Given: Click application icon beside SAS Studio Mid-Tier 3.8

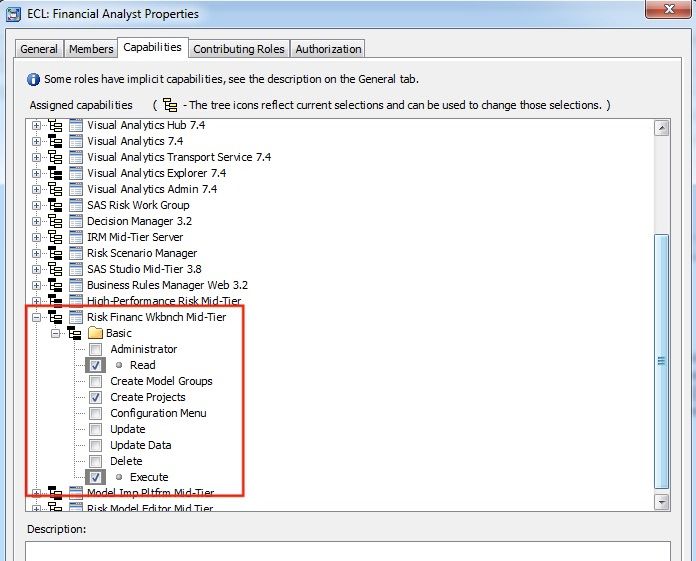Looking at the screenshot, I should pos(76,269).
